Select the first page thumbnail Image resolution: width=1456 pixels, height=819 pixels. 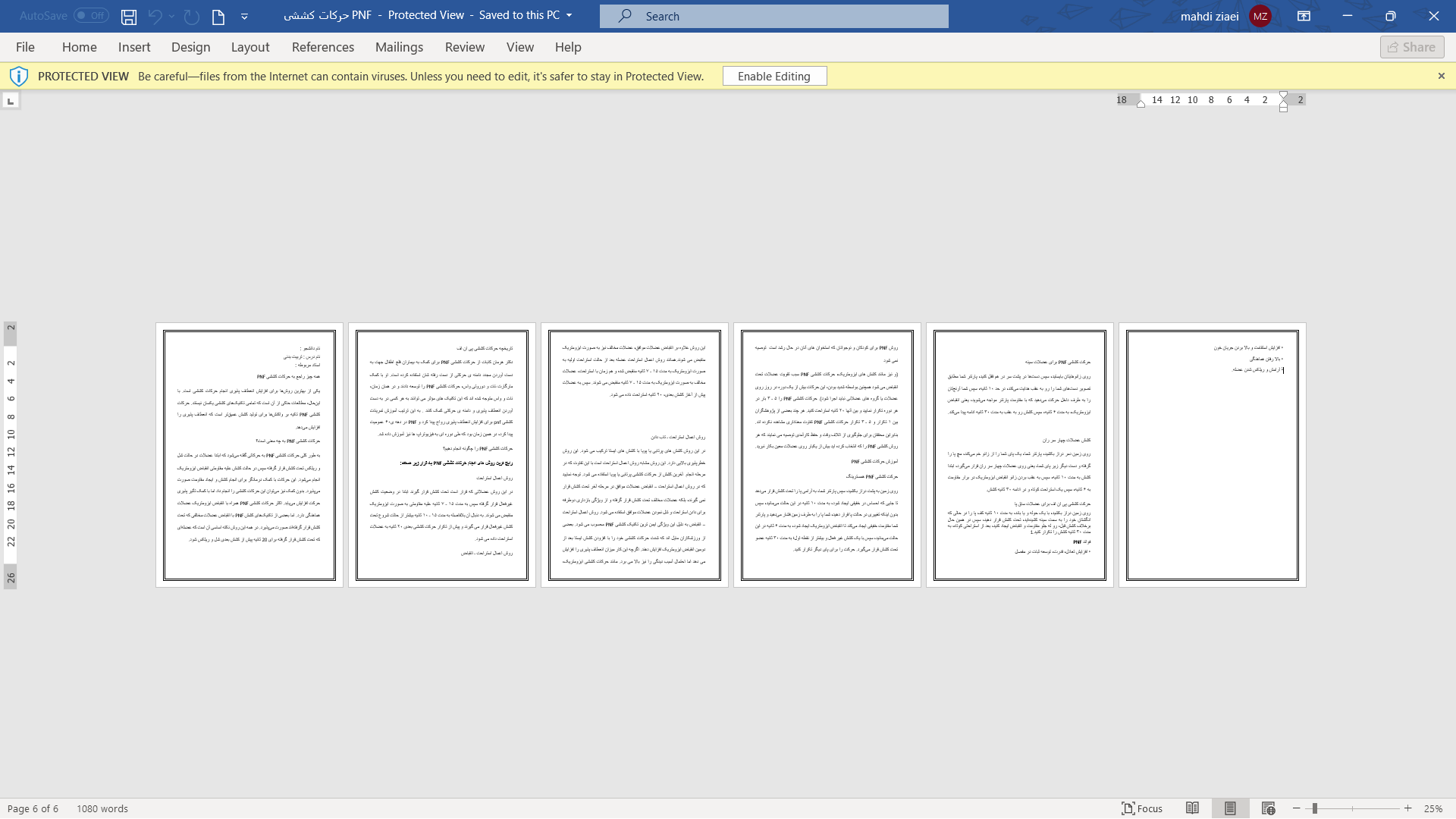pos(249,455)
